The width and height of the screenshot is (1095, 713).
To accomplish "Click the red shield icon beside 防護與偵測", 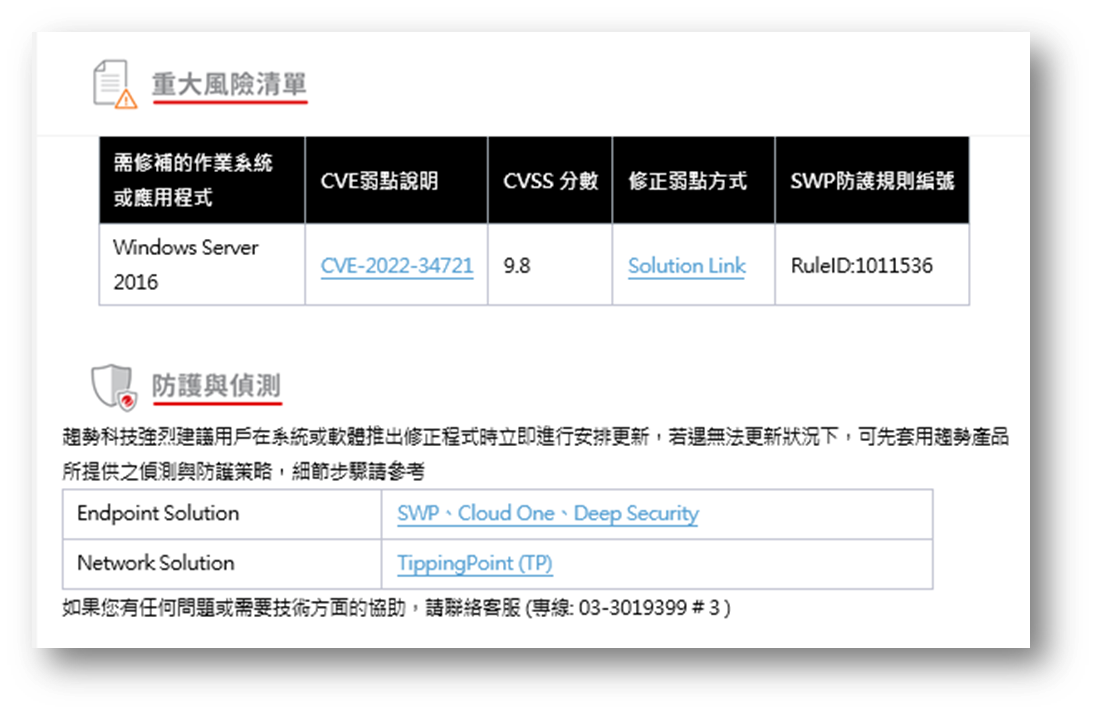I will pos(113,387).
